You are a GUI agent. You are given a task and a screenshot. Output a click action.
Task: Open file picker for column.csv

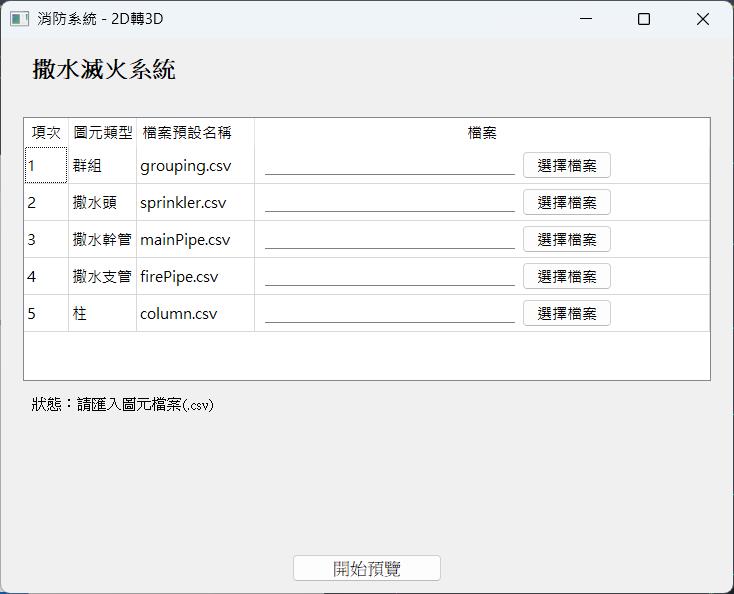[566, 314]
